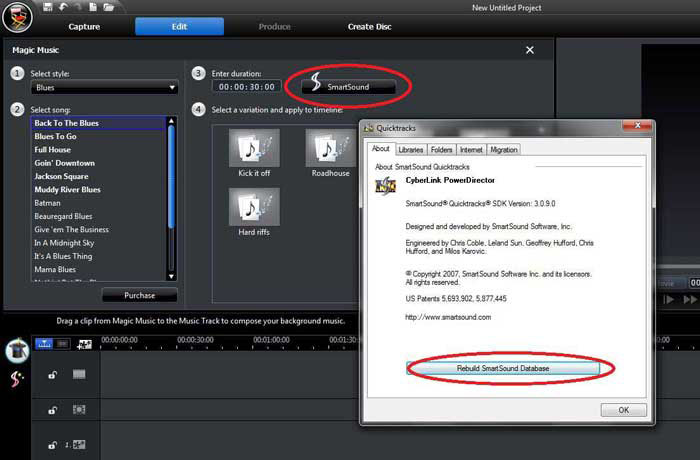Switch to Timeline view icon
This screenshot has width=700, height=460.
tap(44, 343)
